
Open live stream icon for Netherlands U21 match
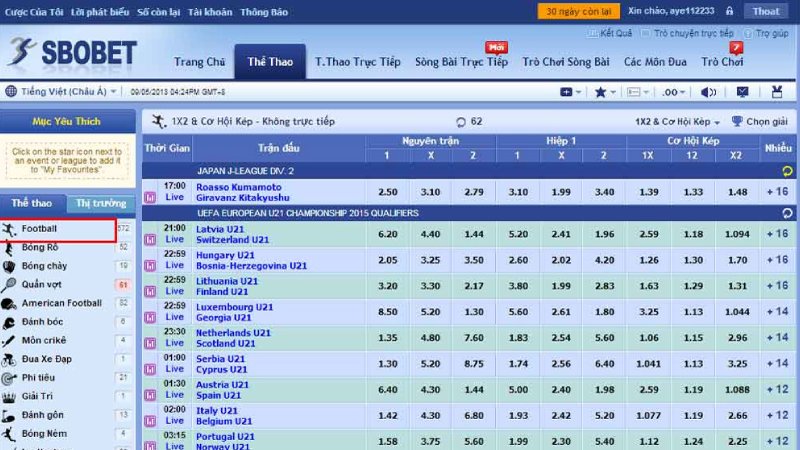pos(150,343)
